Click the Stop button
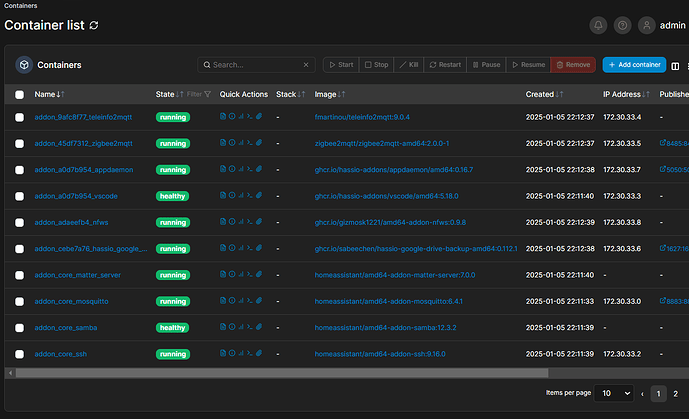Image resolution: width=689 pixels, height=419 pixels. pos(377,65)
